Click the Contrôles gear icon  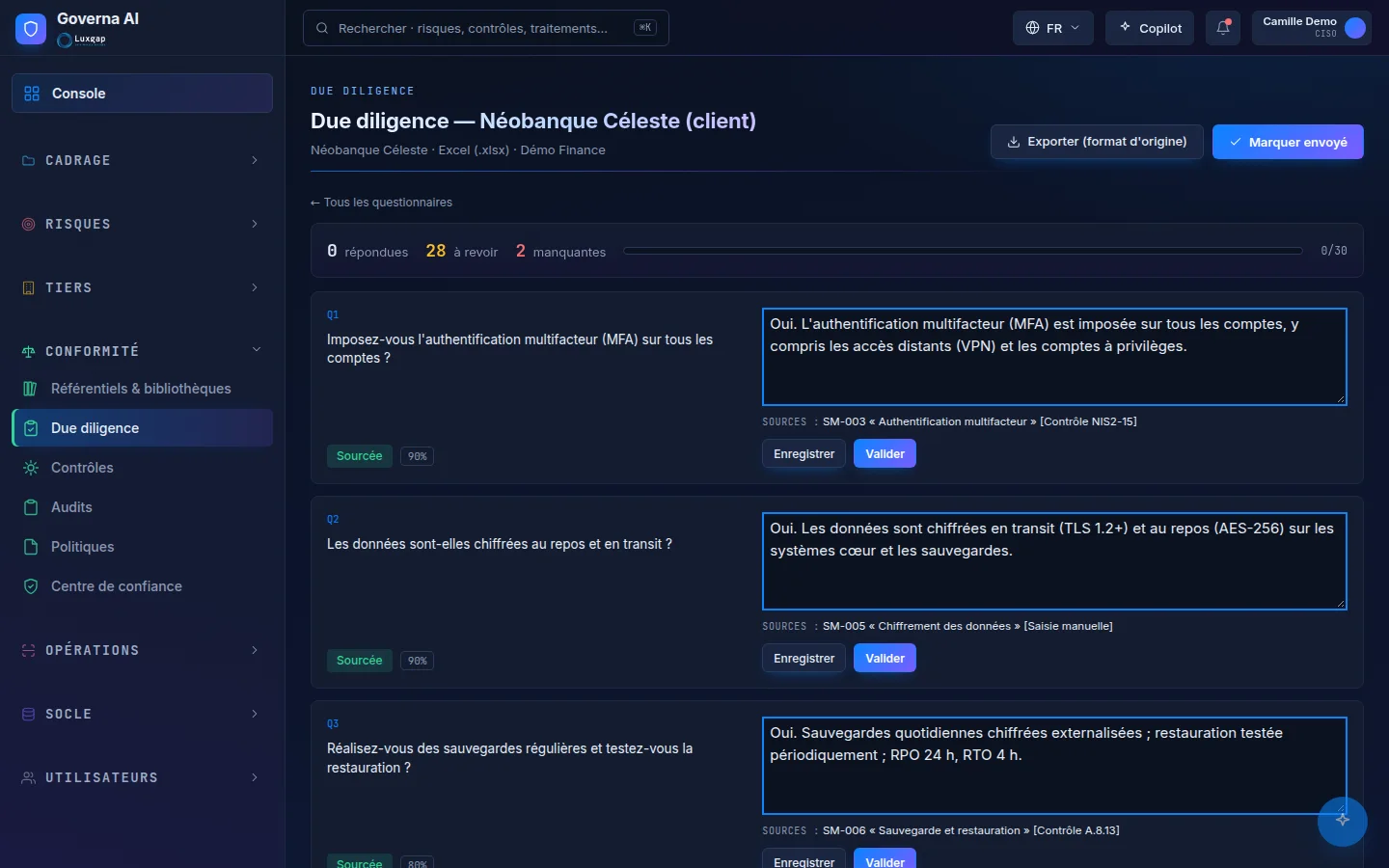[x=31, y=468]
